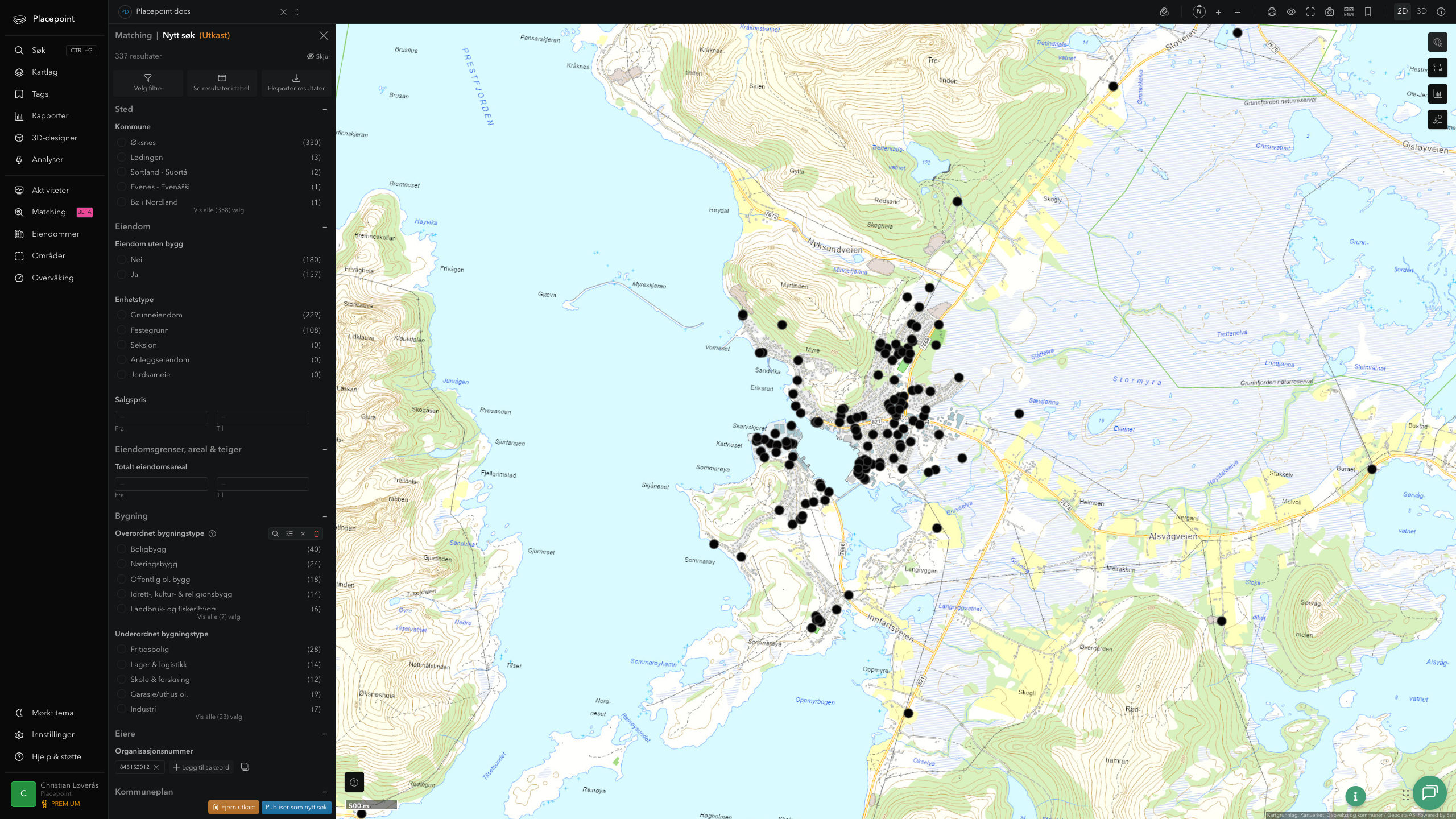Collapse the Eiere section
The height and width of the screenshot is (819, 1456).
(325, 734)
